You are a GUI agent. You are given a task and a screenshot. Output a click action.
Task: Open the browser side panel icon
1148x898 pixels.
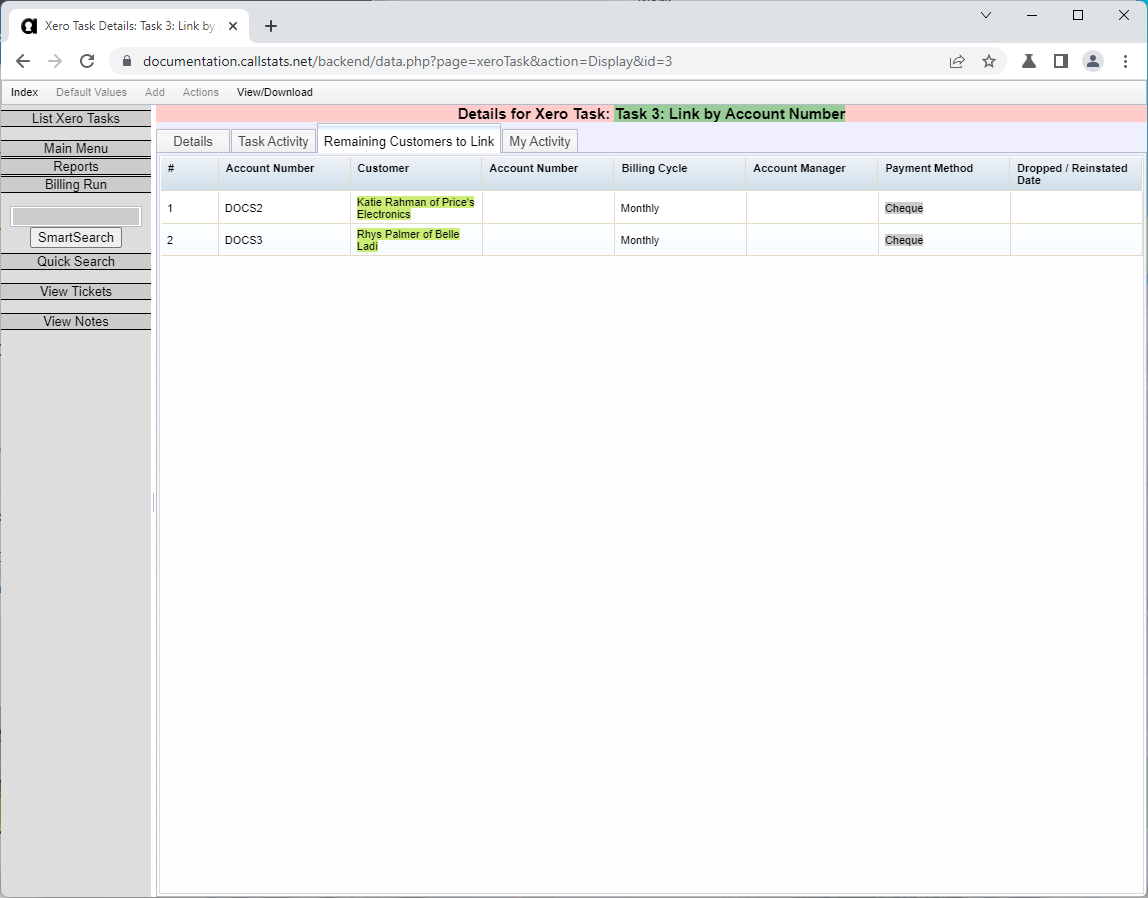tap(1061, 61)
